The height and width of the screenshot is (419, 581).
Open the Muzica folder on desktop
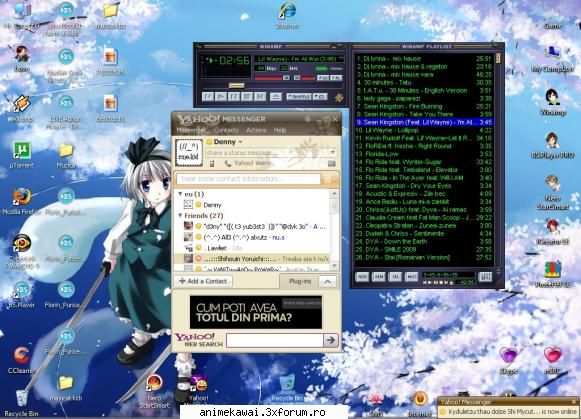pos(66,155)
